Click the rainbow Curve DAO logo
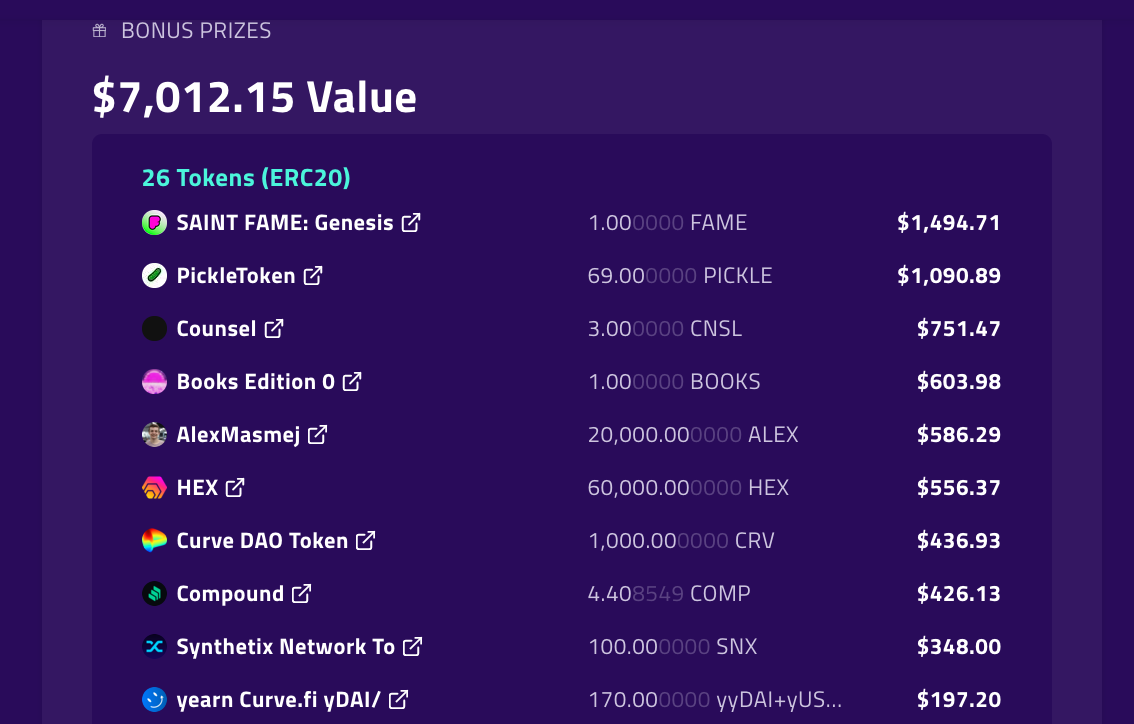 coord(154,540)
